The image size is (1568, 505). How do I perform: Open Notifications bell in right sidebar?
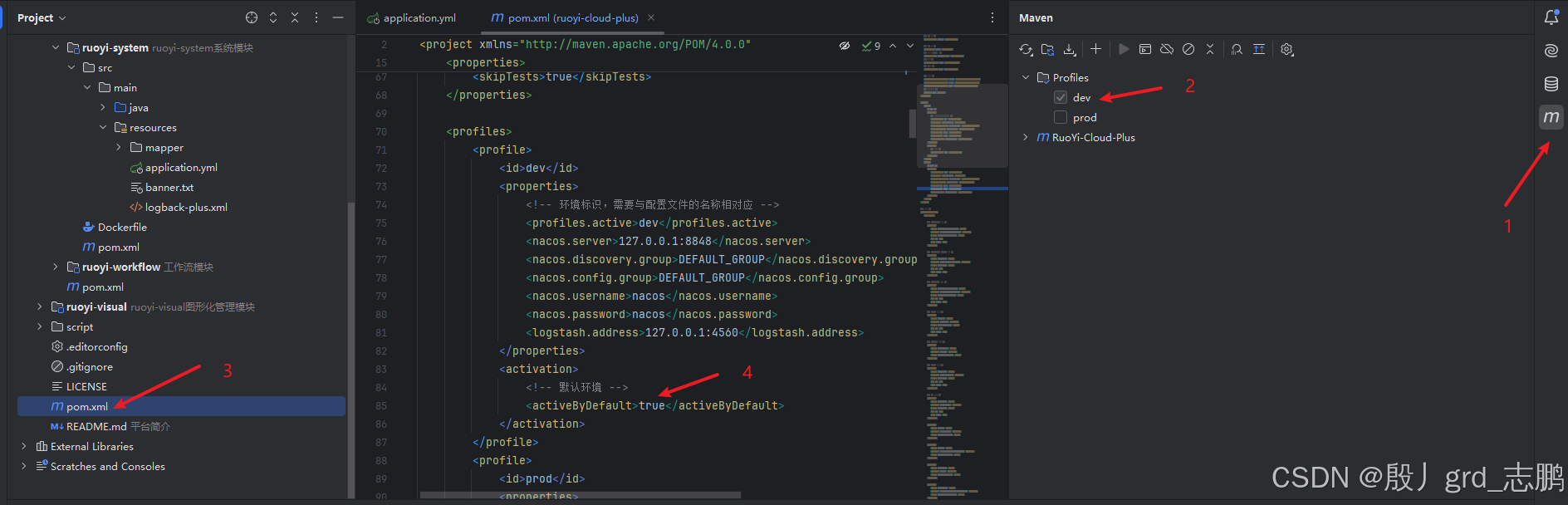tap(1551, 17)
